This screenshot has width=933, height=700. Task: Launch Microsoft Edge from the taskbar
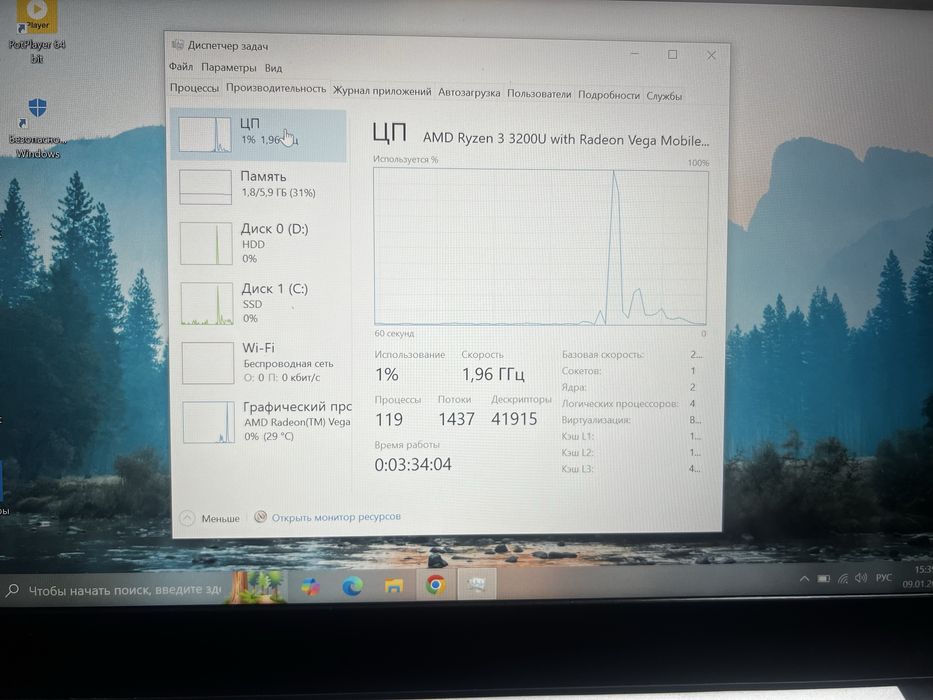point(352,587)
